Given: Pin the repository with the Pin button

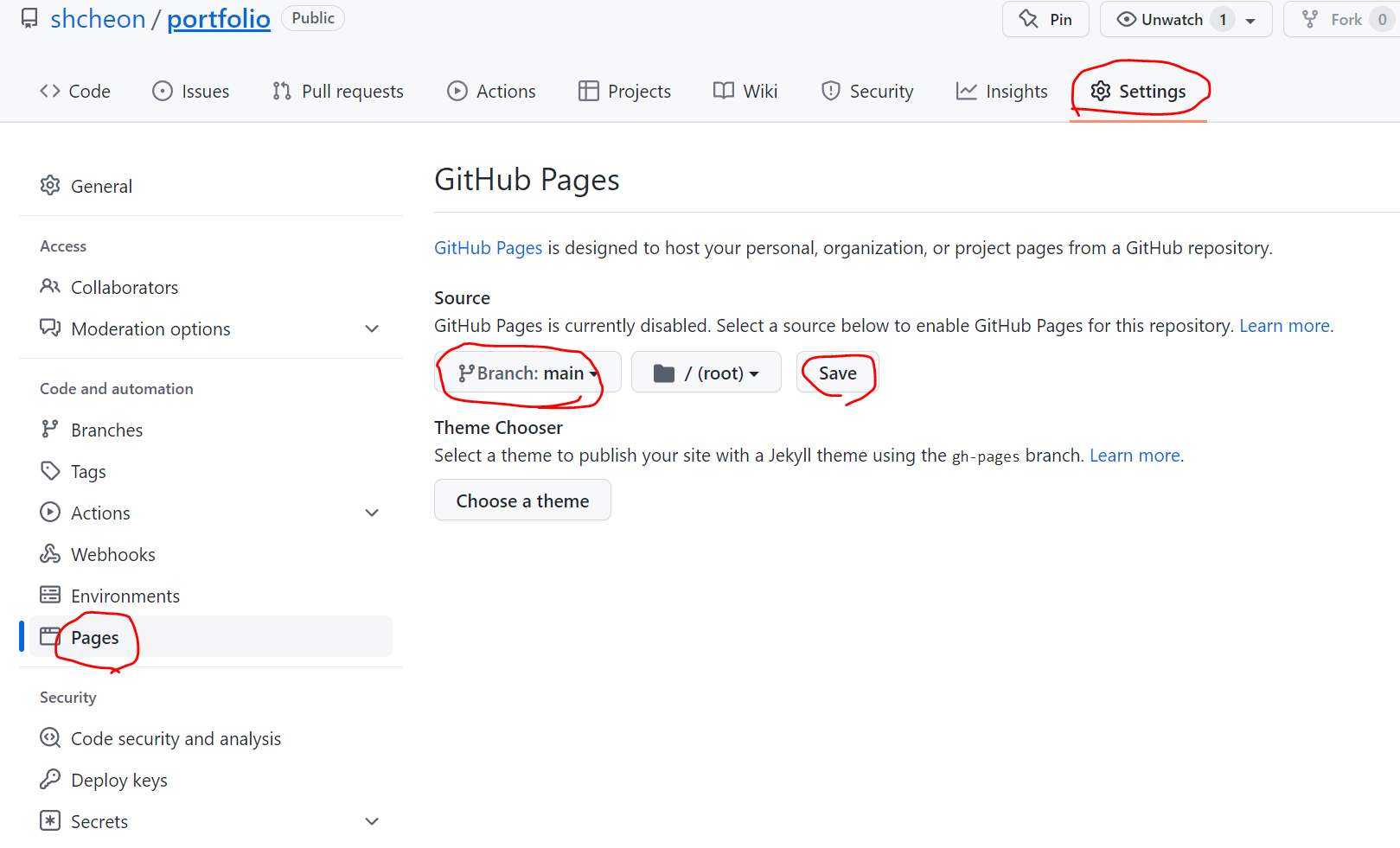Looking at the screenshot, I should tap(1045, 19).
